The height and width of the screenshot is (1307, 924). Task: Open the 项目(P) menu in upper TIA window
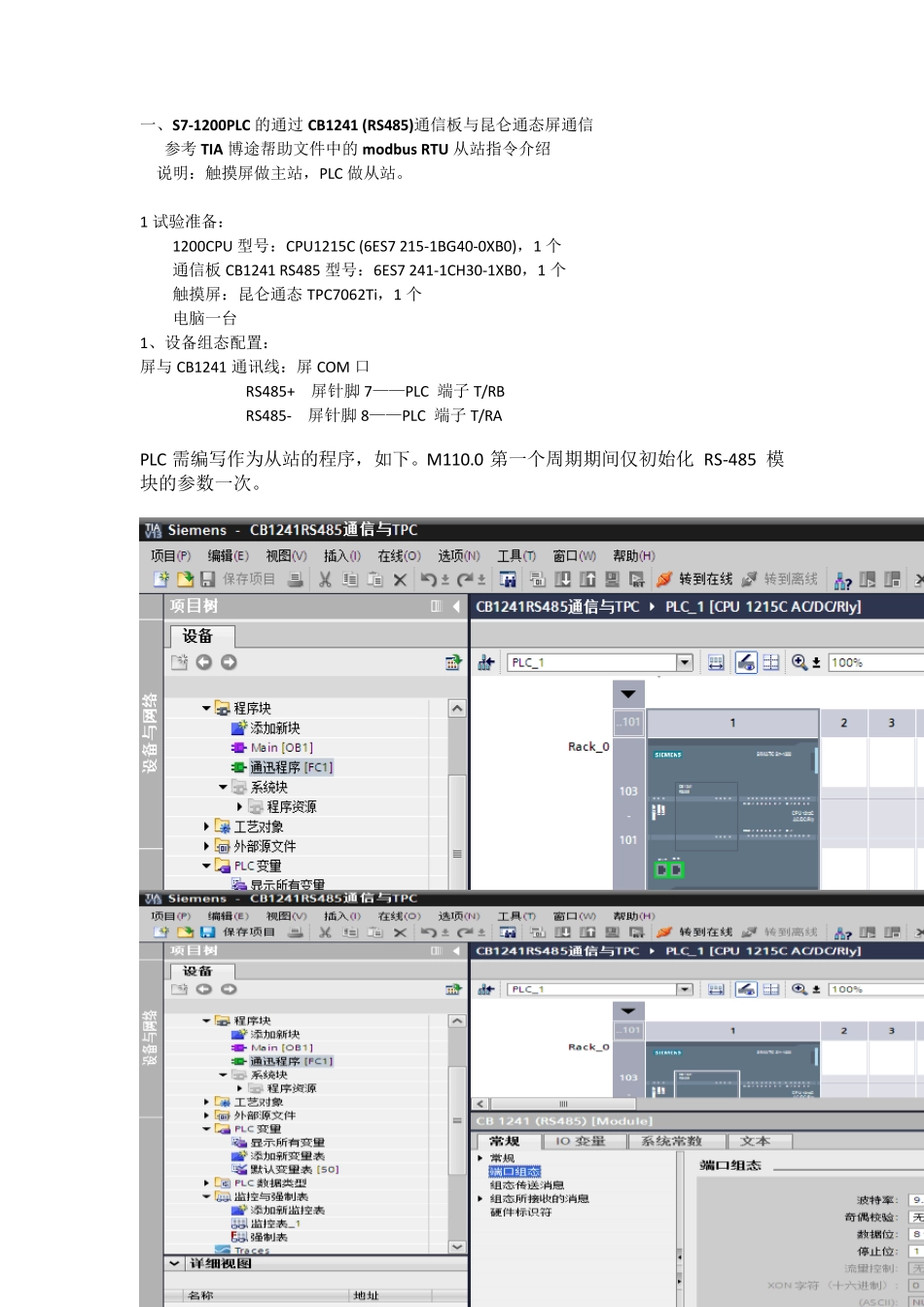point(171,555)
